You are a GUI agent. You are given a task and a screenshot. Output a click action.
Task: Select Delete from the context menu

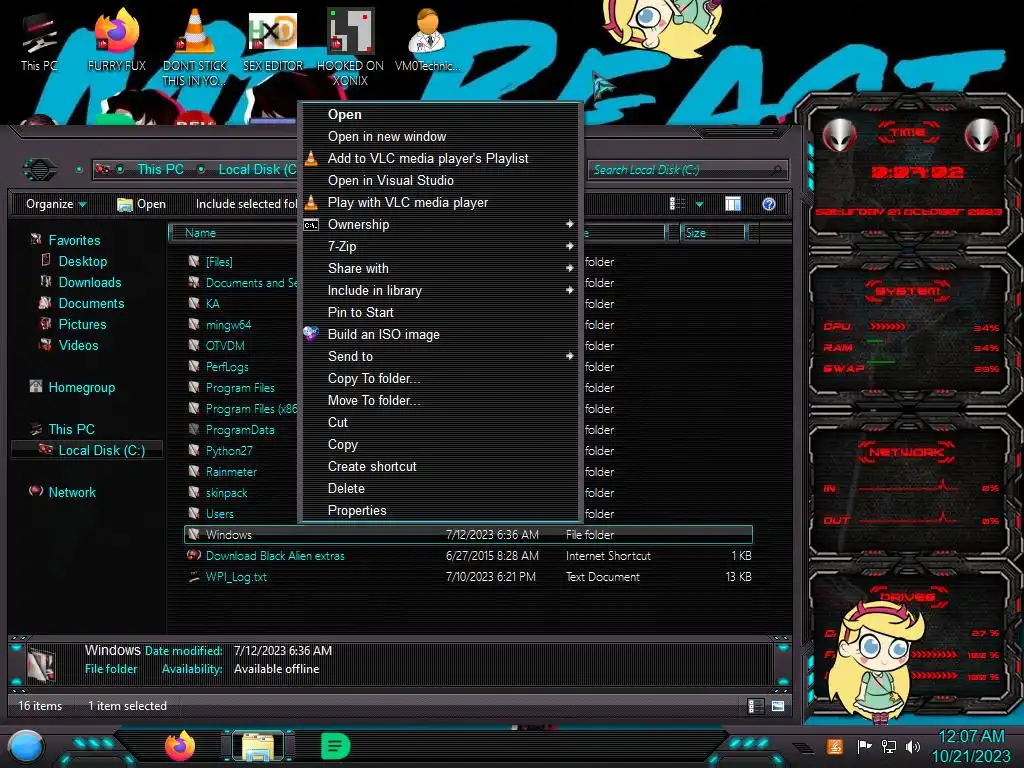440,488
